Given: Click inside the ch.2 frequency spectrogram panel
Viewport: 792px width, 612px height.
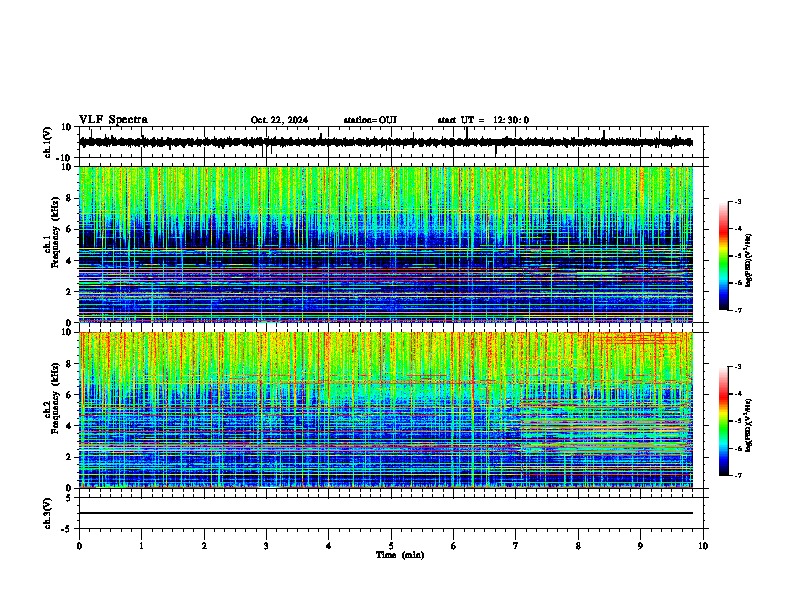Looking at the screenshot, I should [x=385, y=410].
